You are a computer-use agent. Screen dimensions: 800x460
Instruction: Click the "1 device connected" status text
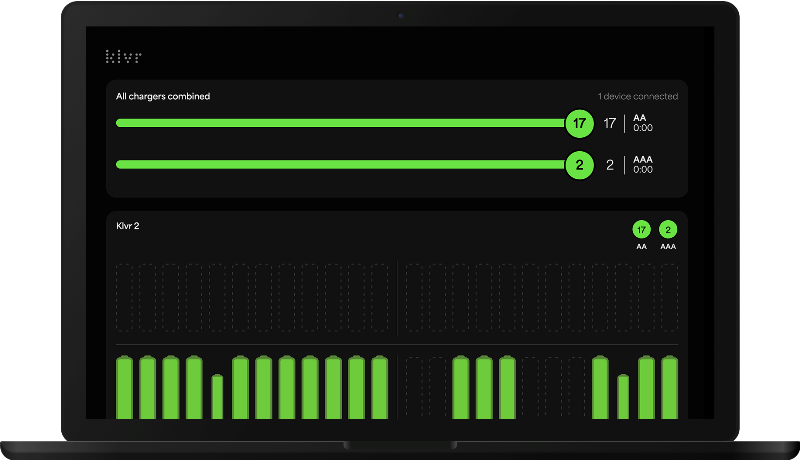pyautogui.click(x=637, y=97)
